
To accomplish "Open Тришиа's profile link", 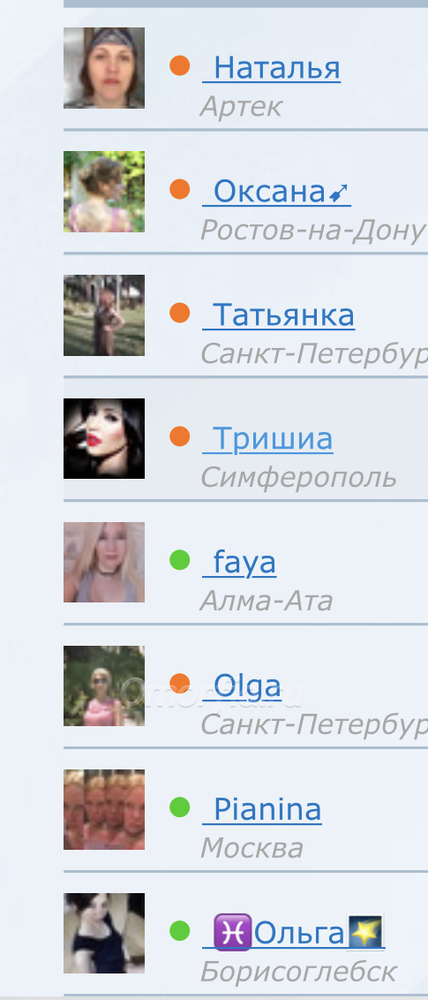I will (267, 439).
